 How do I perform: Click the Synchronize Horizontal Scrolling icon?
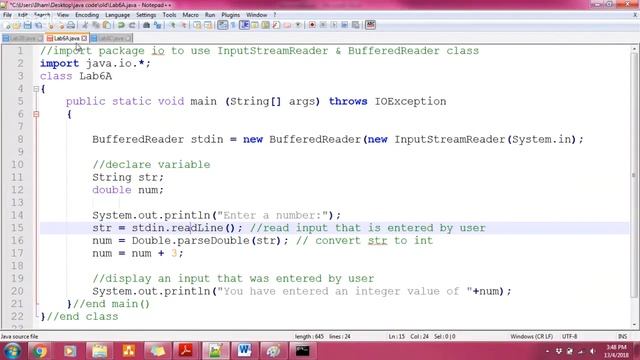point(208,25)
